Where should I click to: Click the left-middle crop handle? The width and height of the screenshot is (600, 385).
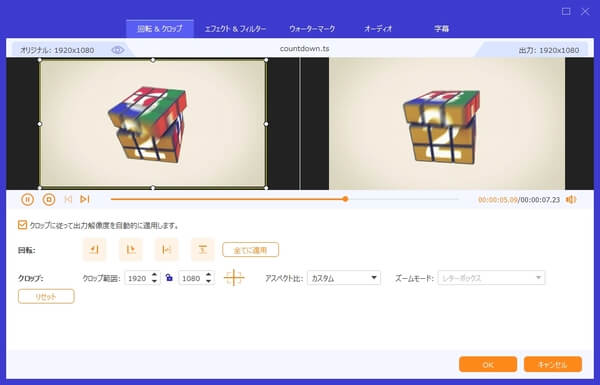click(40, 124)
